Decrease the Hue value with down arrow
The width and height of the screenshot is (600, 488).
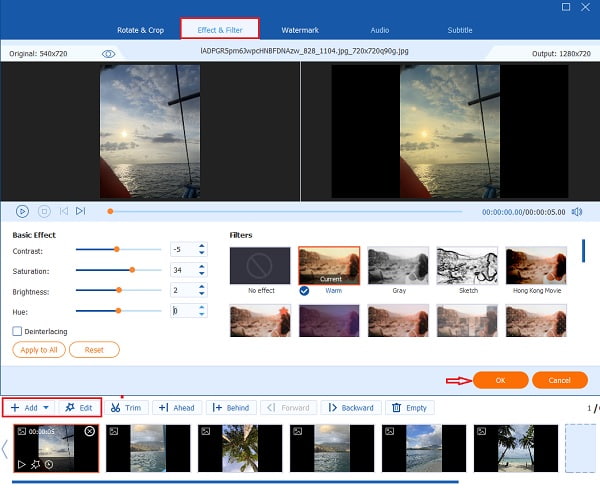[202, 314]
